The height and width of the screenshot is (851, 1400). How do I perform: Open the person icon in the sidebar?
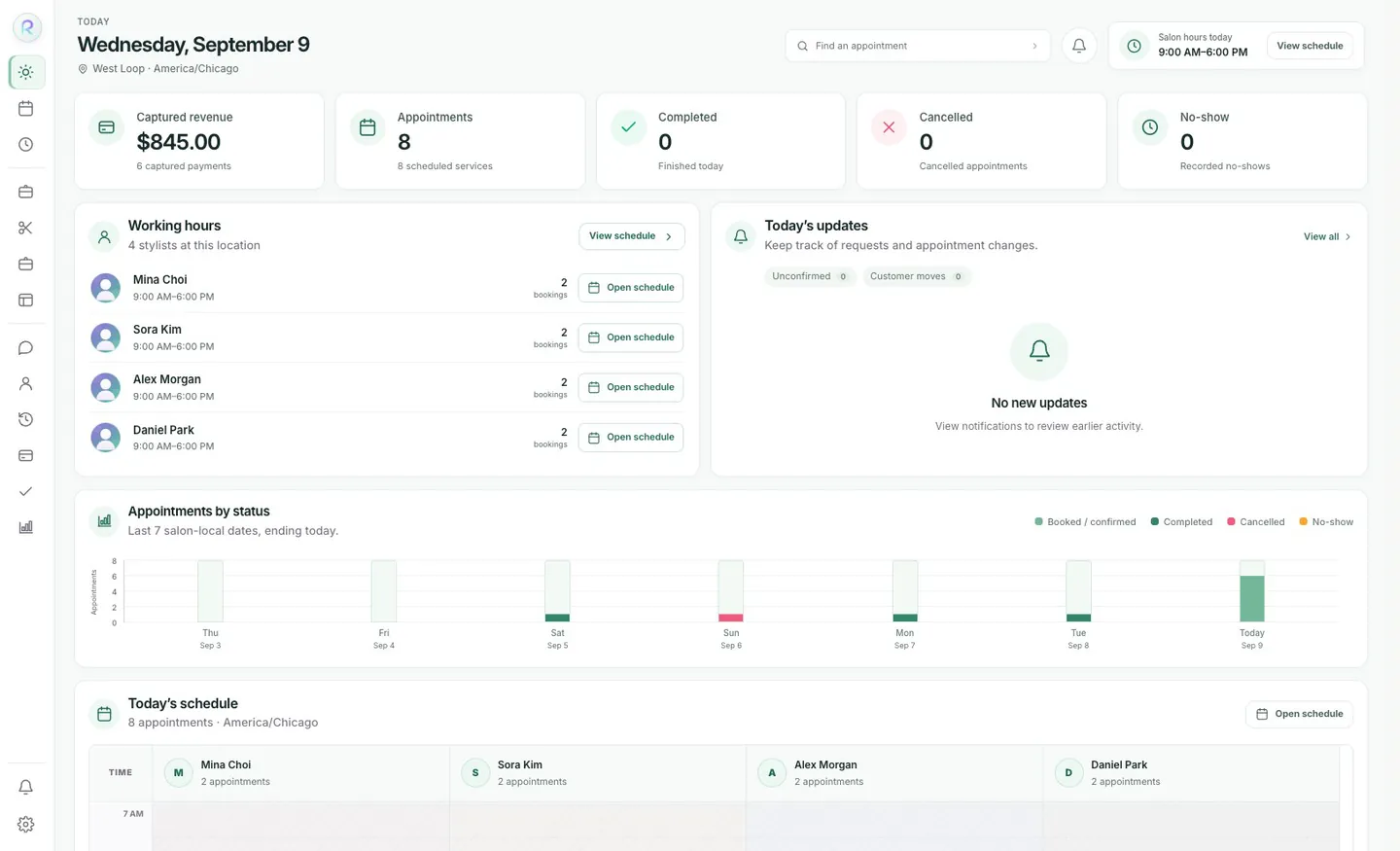click(x=26, y=383)
